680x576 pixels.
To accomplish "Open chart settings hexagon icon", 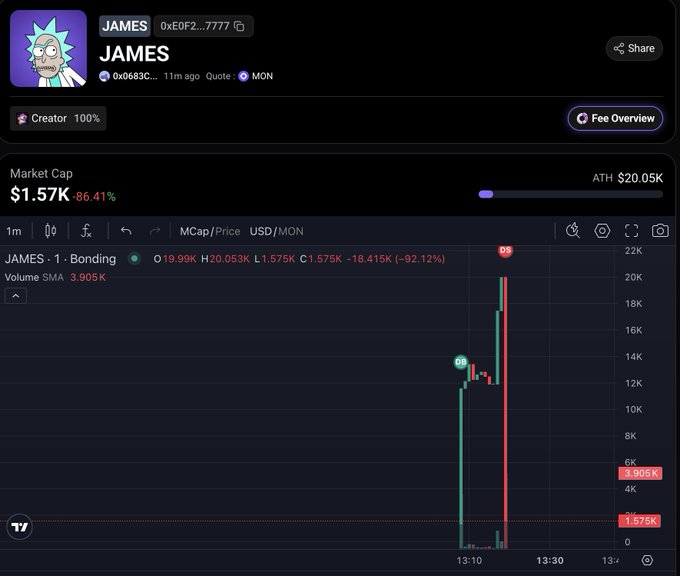I will pyautogui.click(x=602, y=230).
